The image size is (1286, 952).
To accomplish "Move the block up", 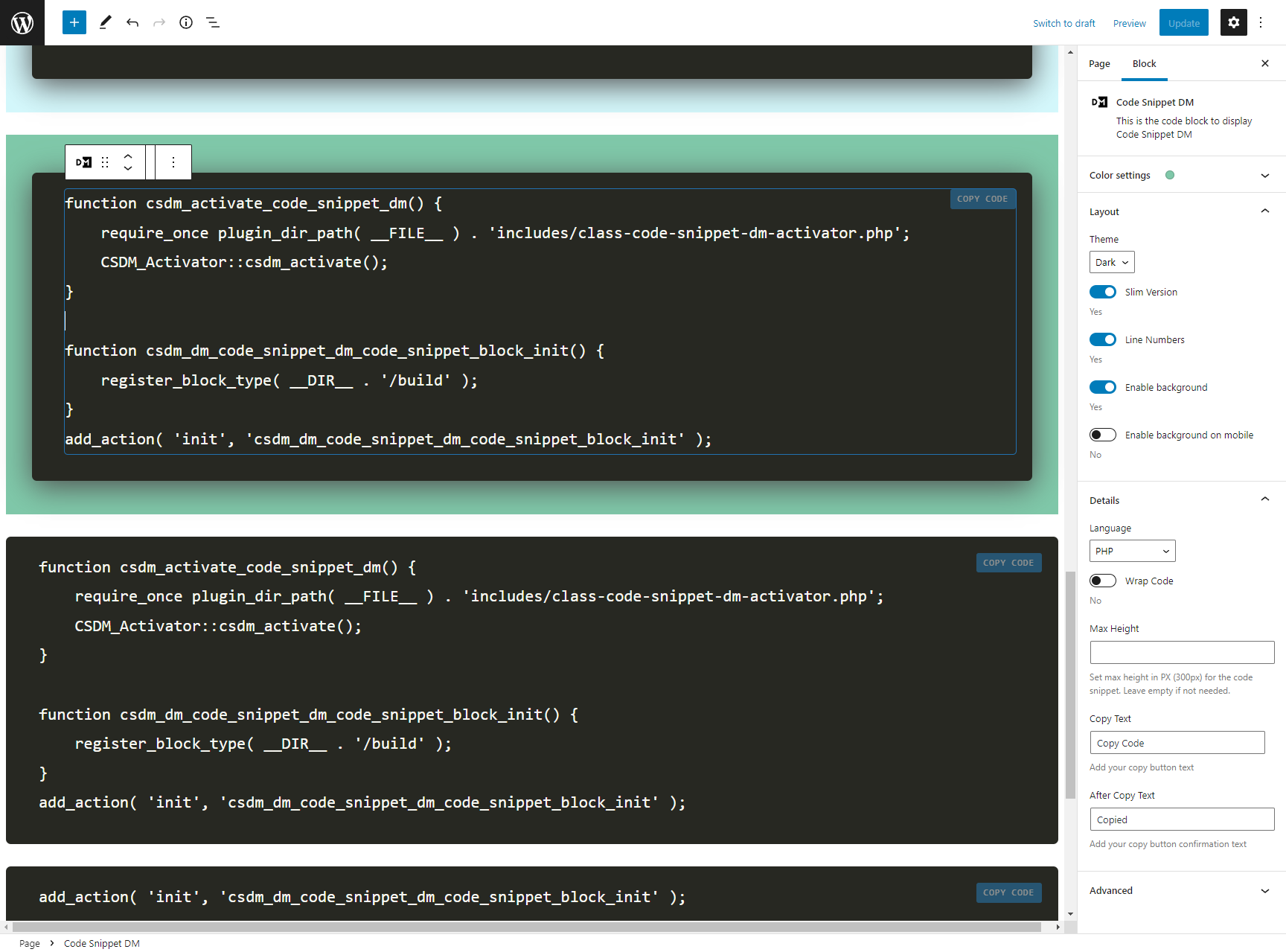I will 128,156.
